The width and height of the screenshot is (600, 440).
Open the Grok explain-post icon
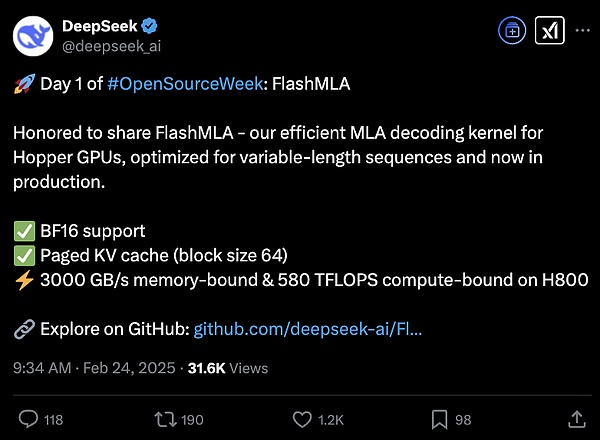(550, 32)
